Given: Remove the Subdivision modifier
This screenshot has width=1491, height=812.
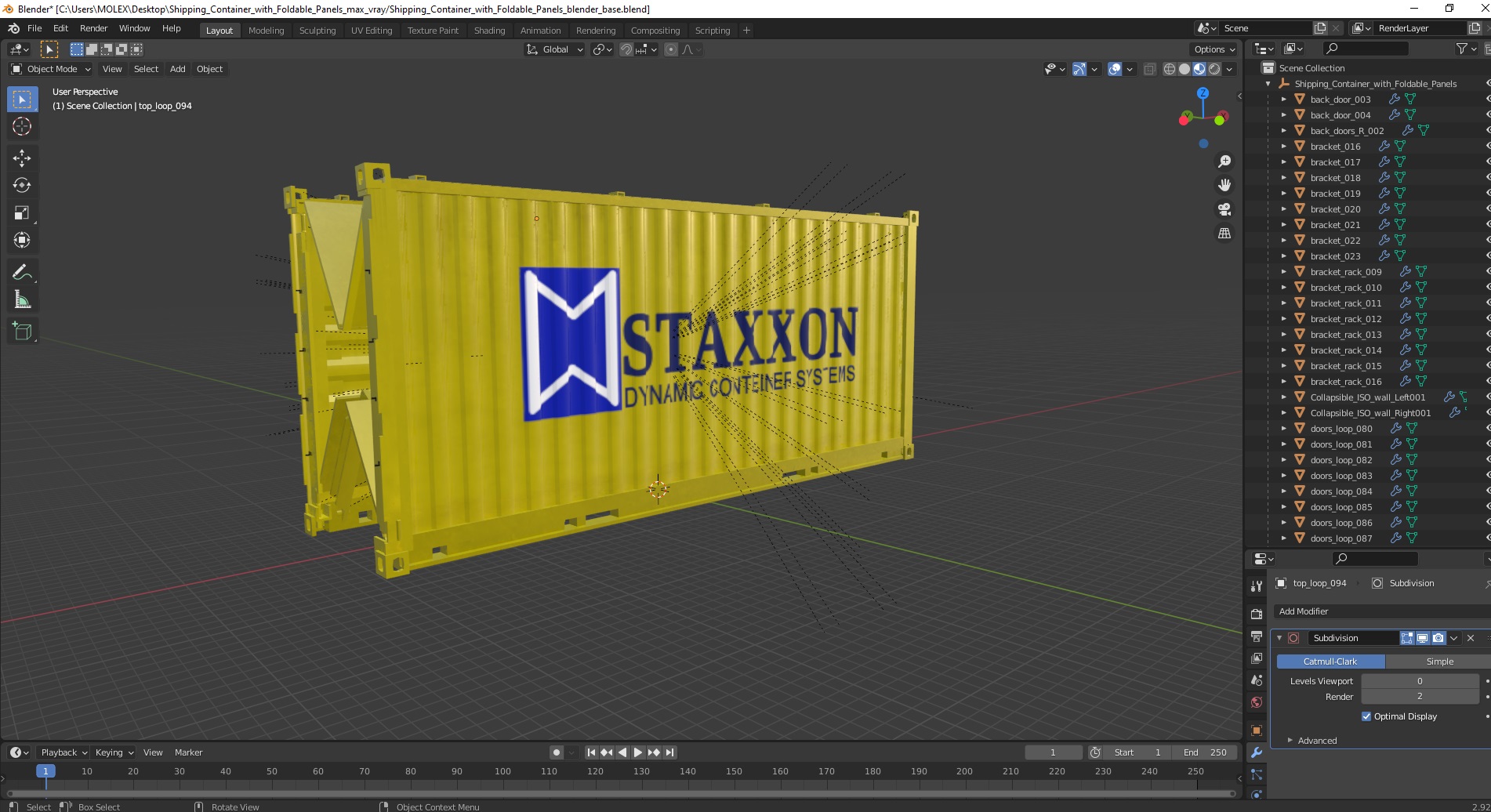Looking at the screenshot, I should click(1471, 638).
